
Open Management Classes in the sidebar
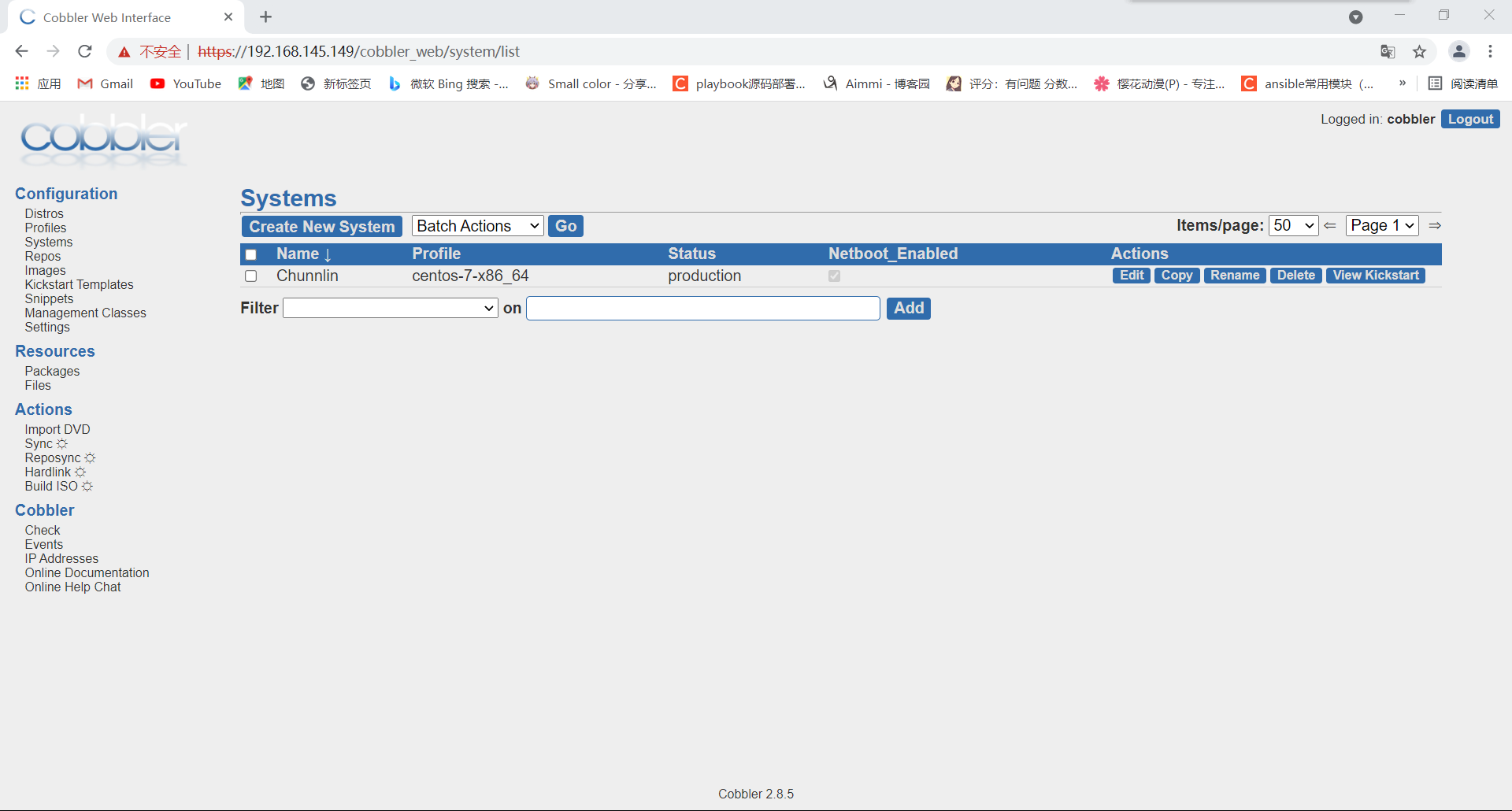(85, 313)
